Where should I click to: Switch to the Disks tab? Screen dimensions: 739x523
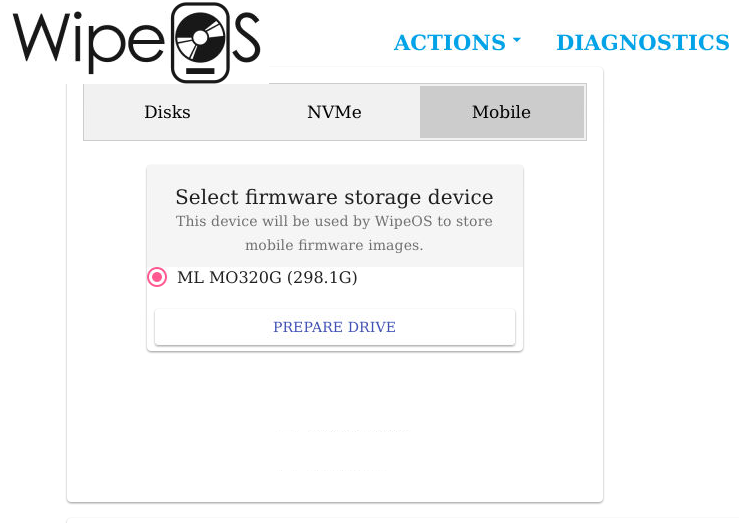point(167,112)
